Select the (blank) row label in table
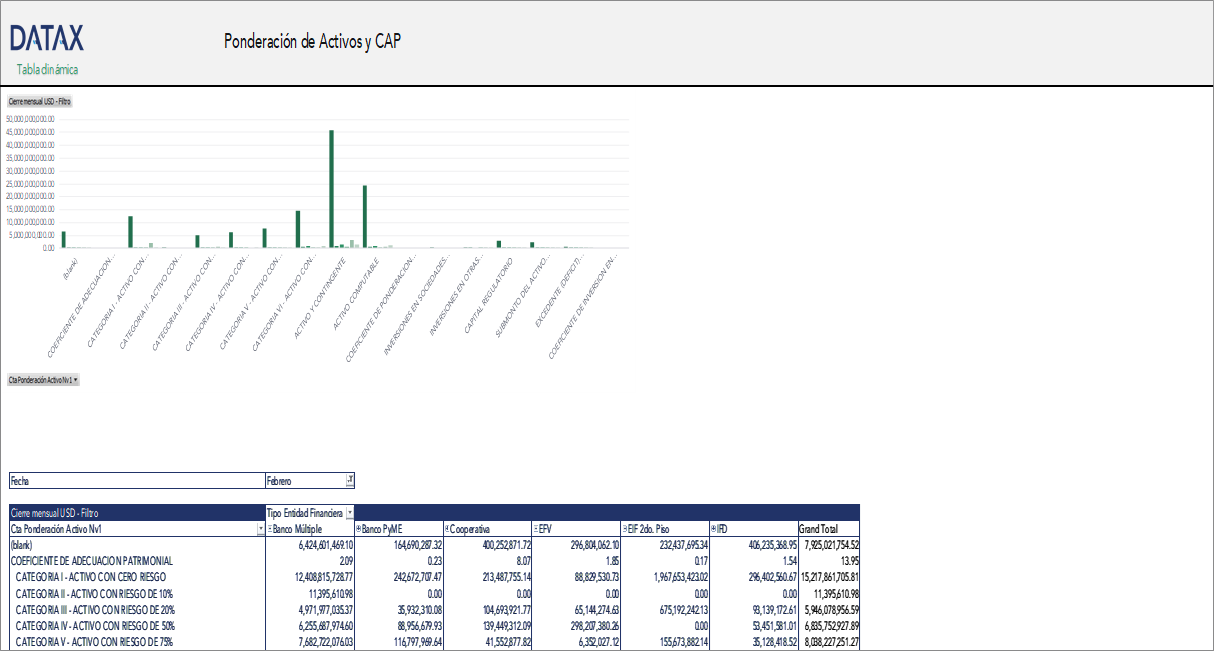This screenshot has width=1214, height=651. click(x=21, y=545)
